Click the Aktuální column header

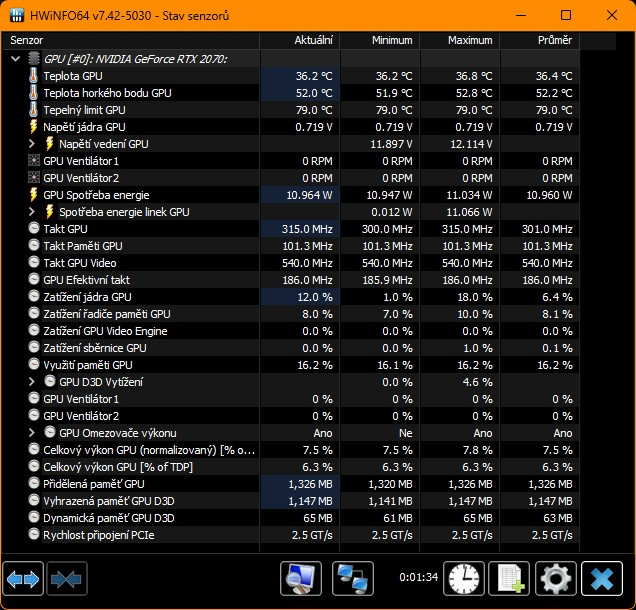(x=300, y=40)
